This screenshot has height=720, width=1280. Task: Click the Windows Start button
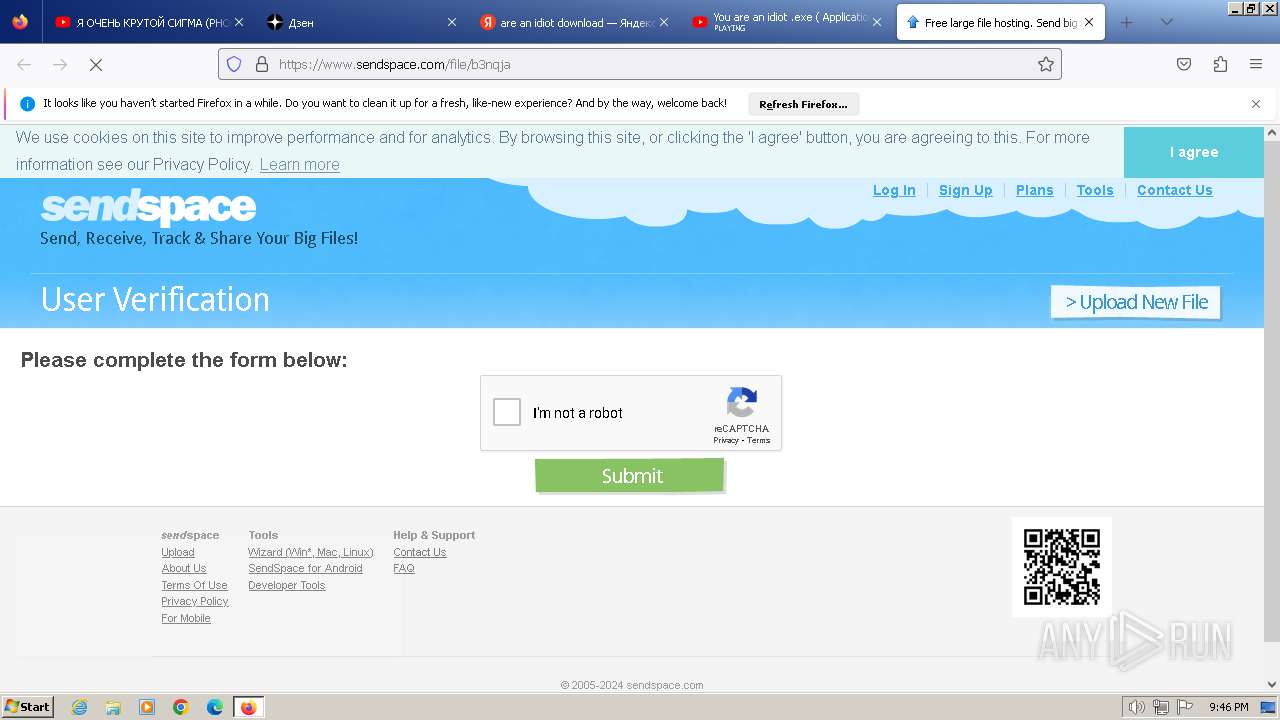tap(28, 707)
